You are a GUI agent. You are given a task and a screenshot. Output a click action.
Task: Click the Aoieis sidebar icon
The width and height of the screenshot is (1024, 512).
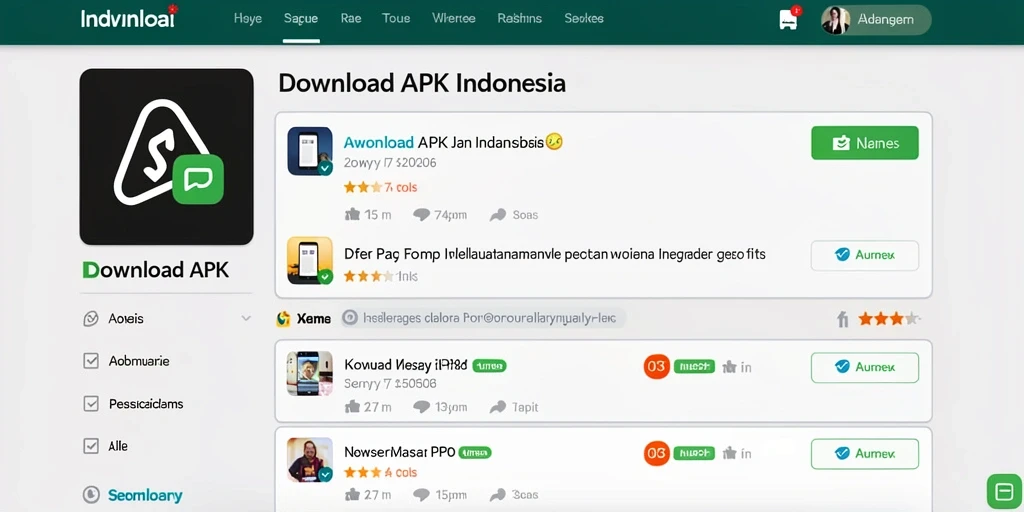91,319
